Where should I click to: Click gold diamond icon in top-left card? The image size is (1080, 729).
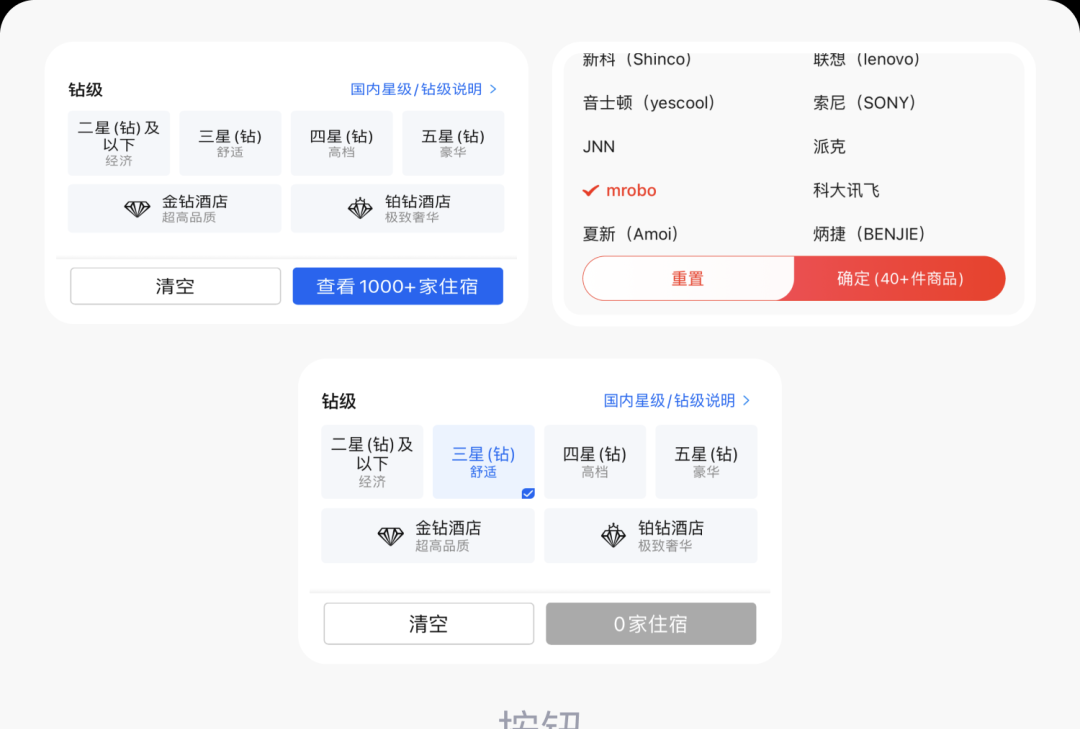point(137,208)
